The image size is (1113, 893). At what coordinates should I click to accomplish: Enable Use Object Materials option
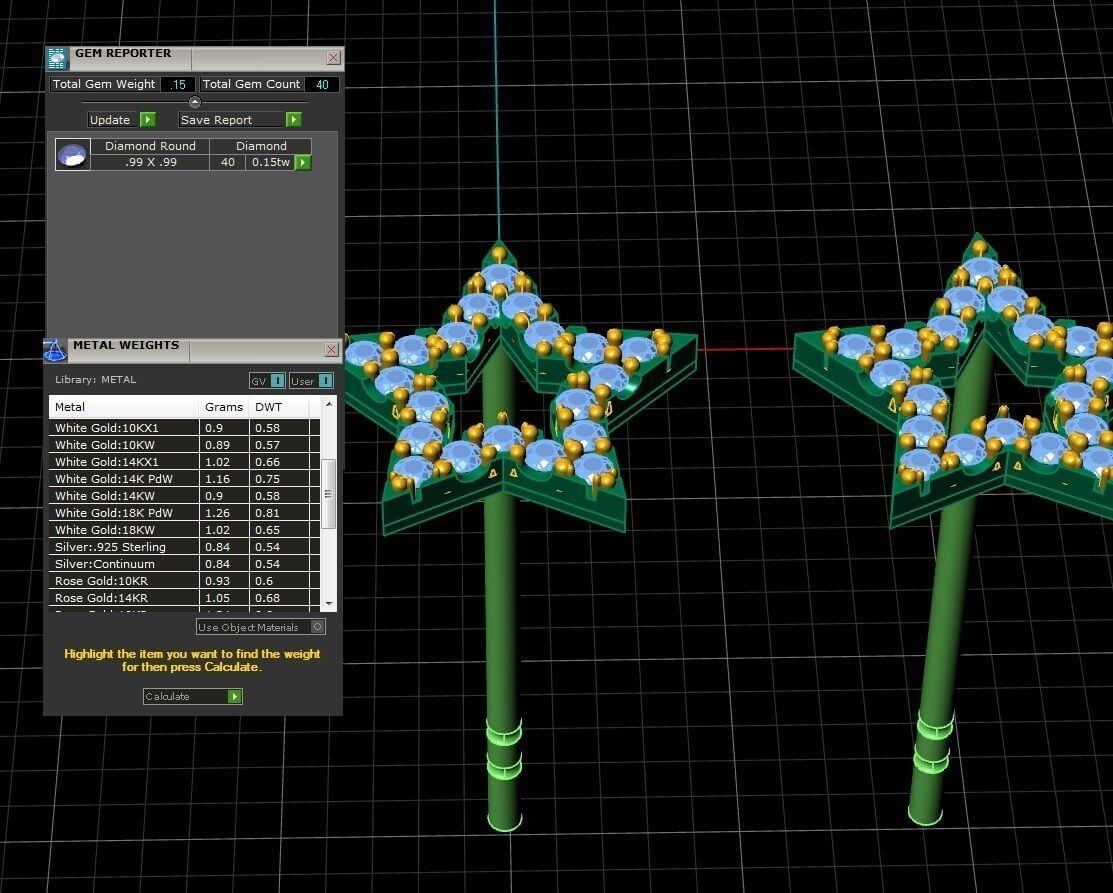pos(318,627)
